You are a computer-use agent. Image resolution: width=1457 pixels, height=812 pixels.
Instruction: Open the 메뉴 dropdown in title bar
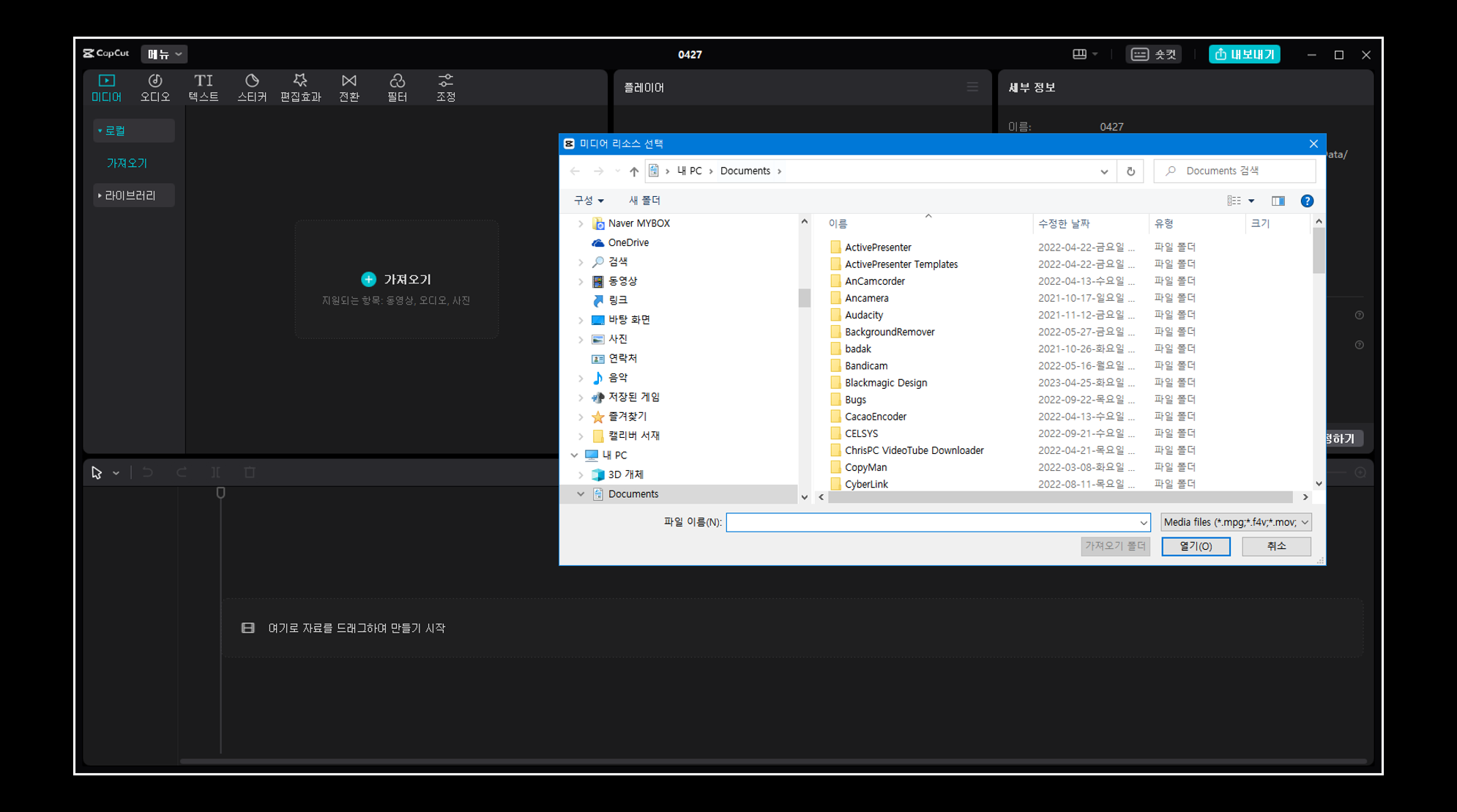pyautogui.click(x=164, y=54)
